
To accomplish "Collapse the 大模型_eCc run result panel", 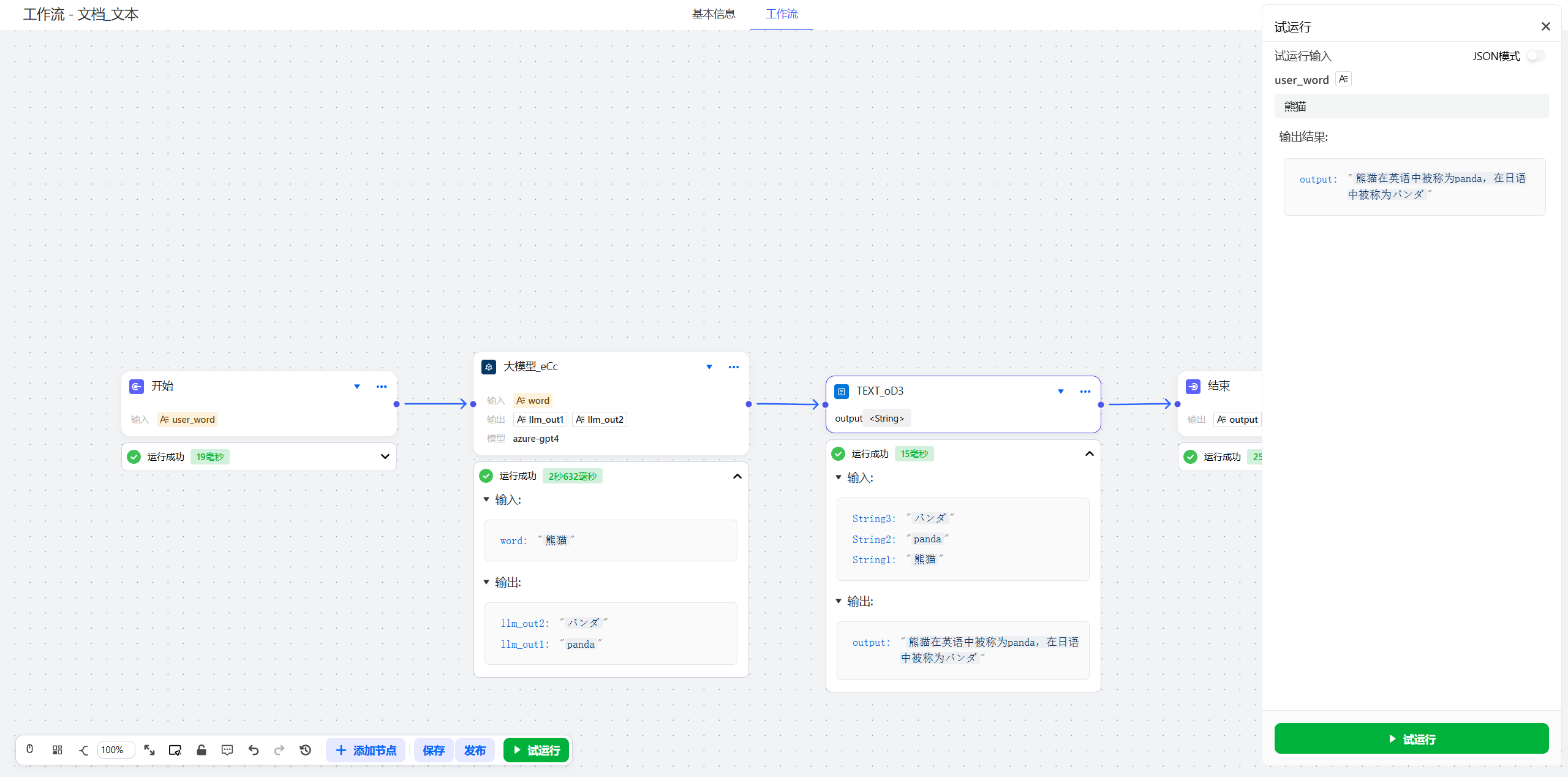I will (737, 476).
